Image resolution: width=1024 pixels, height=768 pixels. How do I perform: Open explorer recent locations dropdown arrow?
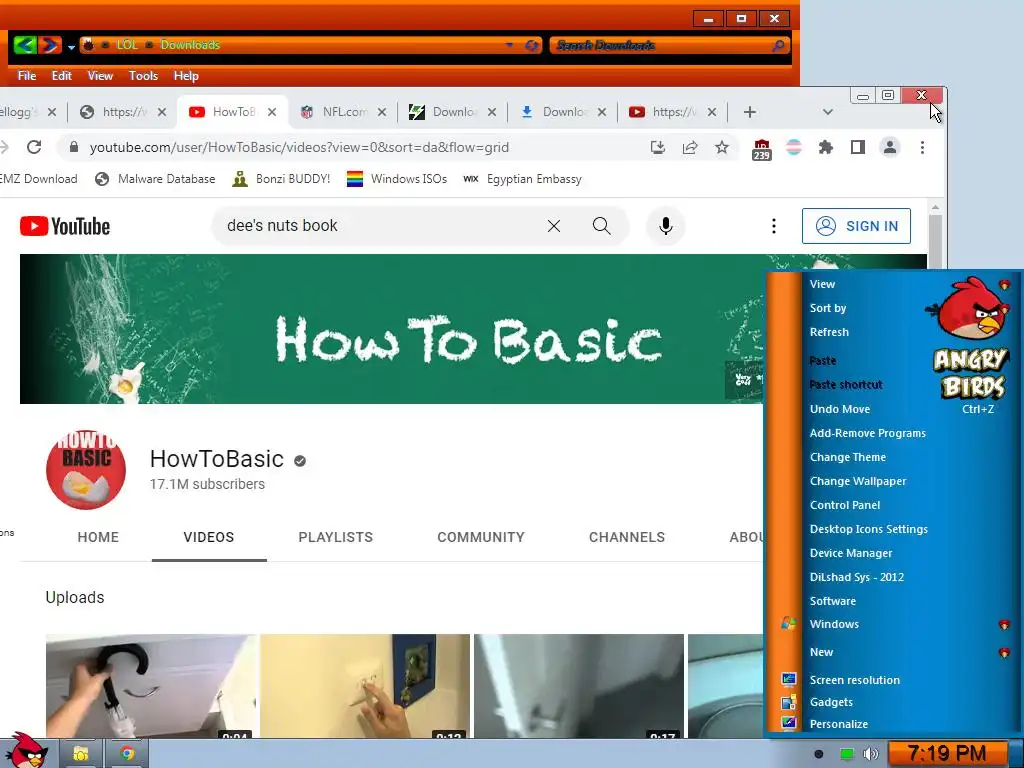coord(71,46)
